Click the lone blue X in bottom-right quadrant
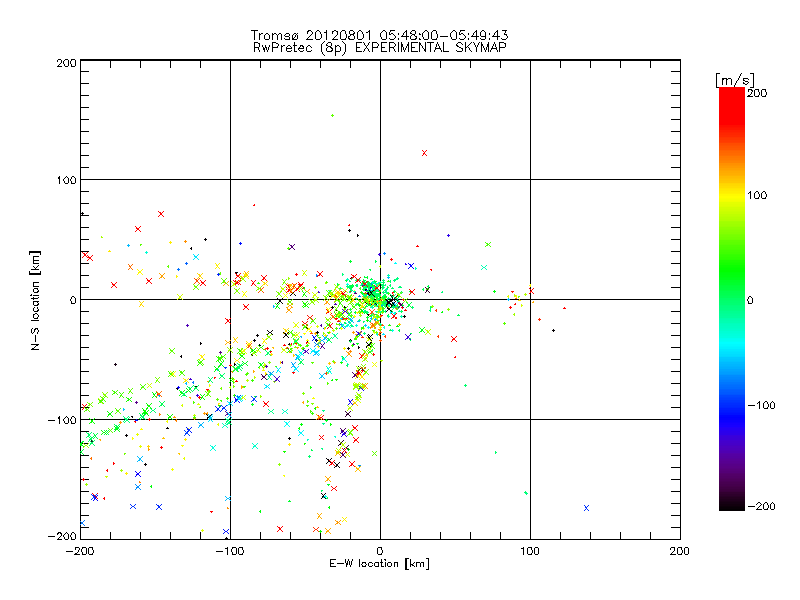 tap(586, 508)
